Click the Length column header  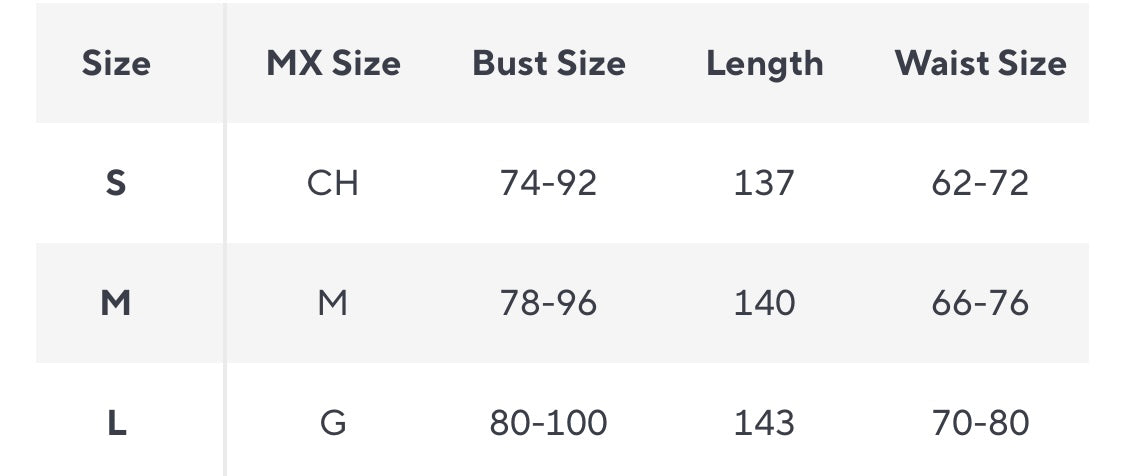coord(765,64)
